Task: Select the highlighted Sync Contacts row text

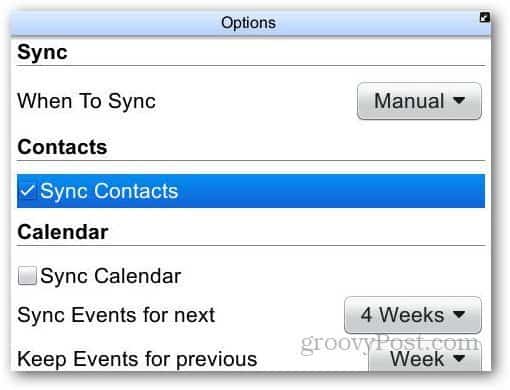Action: [109, 191]
